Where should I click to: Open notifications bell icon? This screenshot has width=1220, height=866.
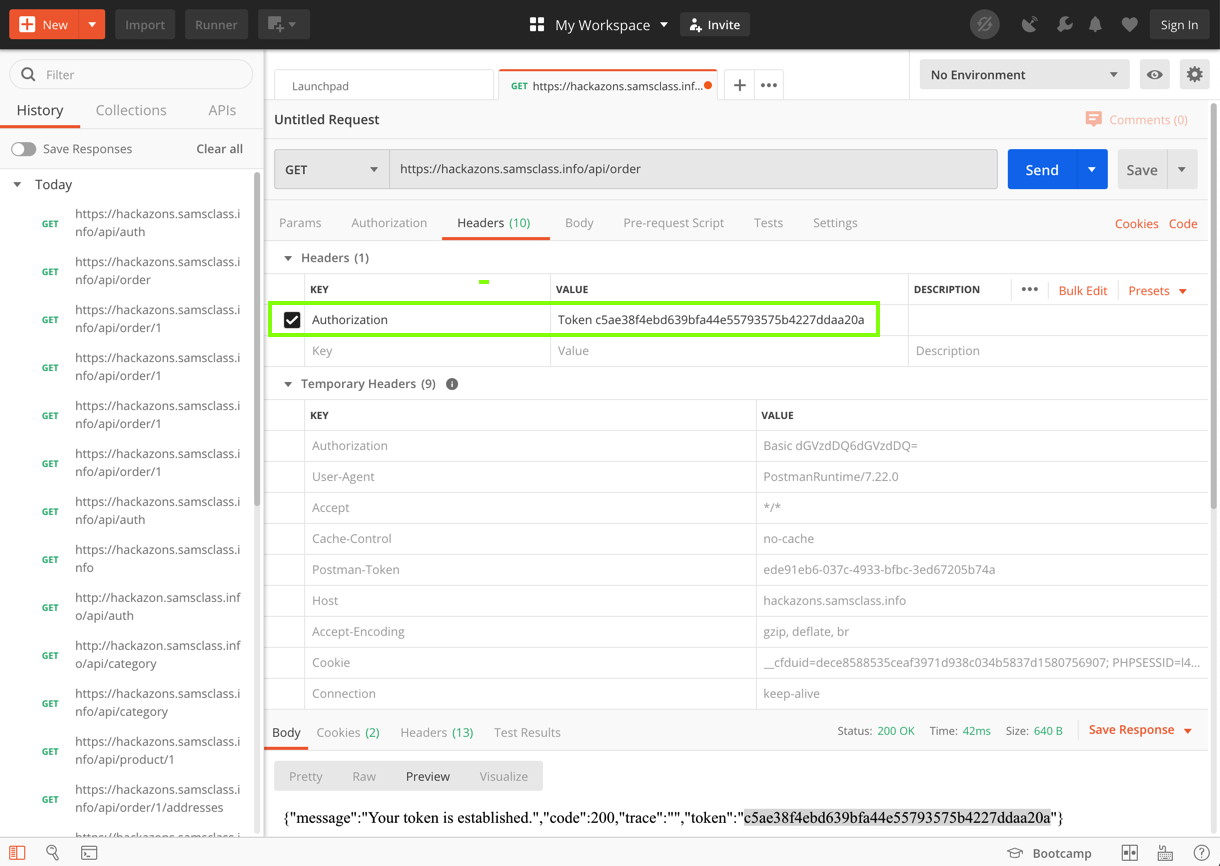pos(1095,25)
